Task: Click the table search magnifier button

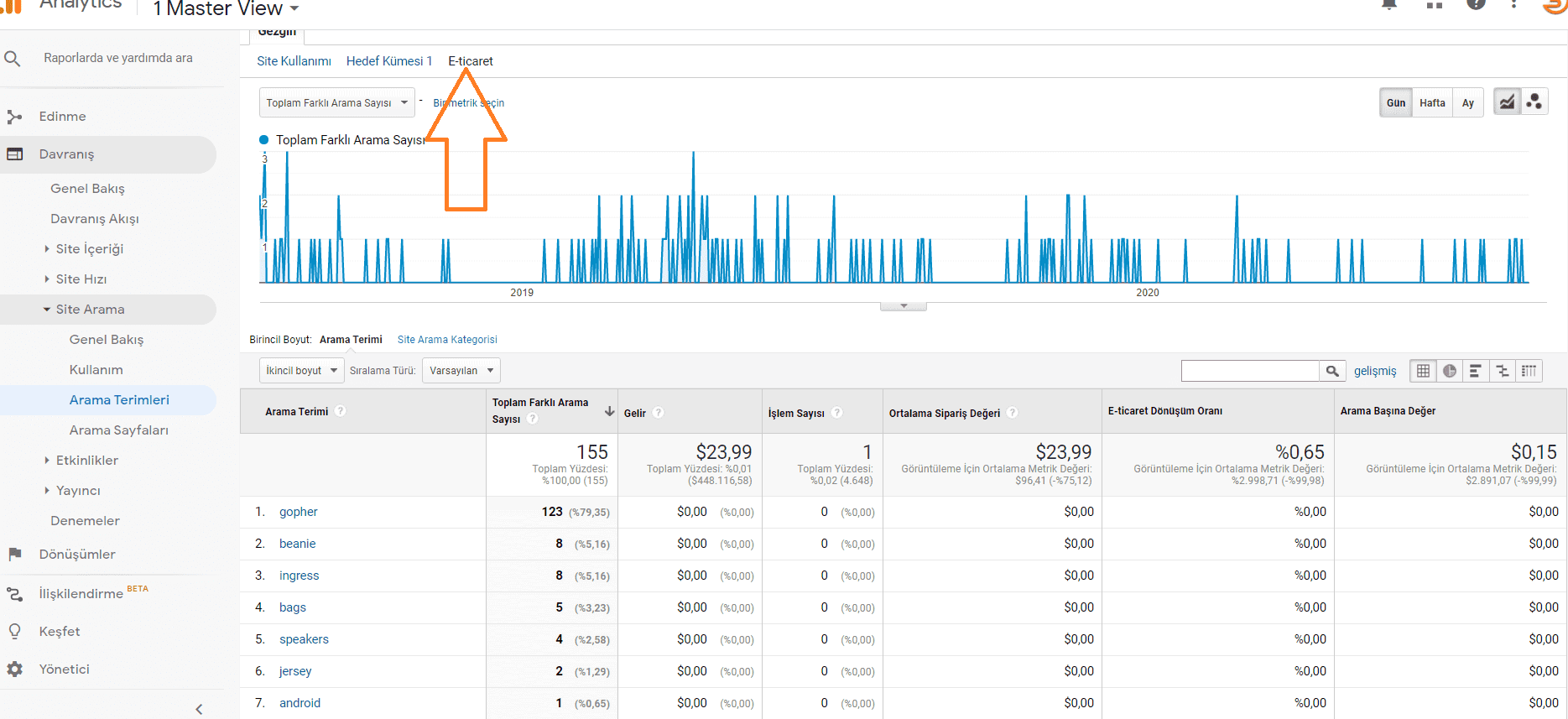Action: click(1331, 371)
